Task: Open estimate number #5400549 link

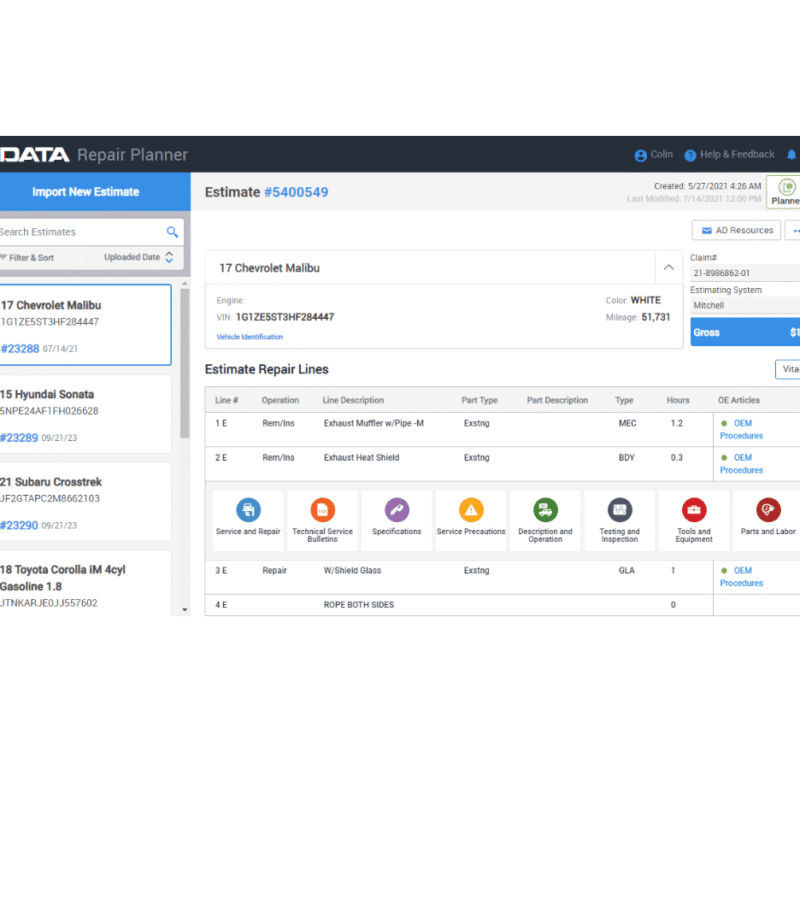Action: [296, 192]
